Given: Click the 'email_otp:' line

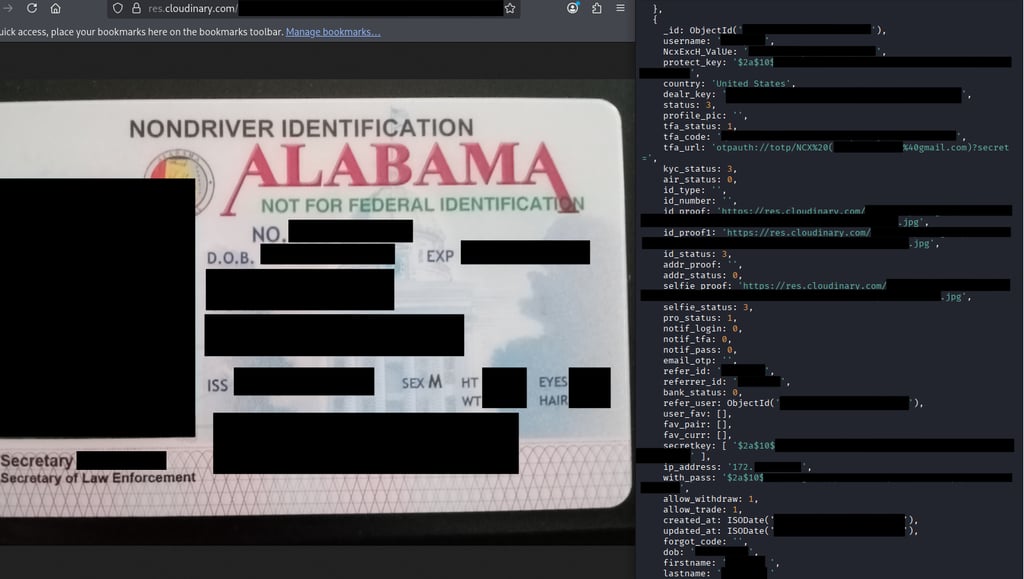Looking at the screenshot, I should point(699,360).
